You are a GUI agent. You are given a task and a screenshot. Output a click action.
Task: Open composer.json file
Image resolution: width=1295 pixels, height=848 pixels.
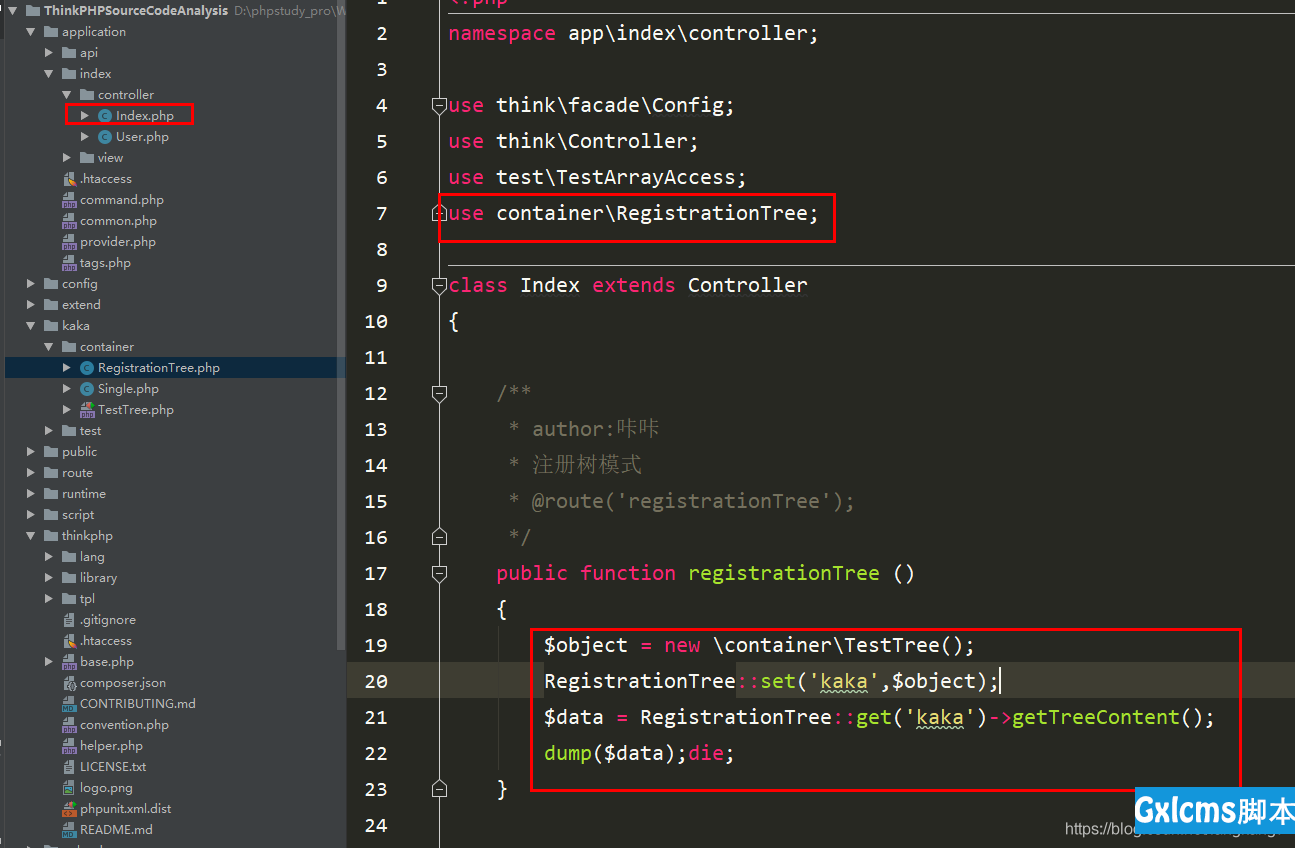123,683
